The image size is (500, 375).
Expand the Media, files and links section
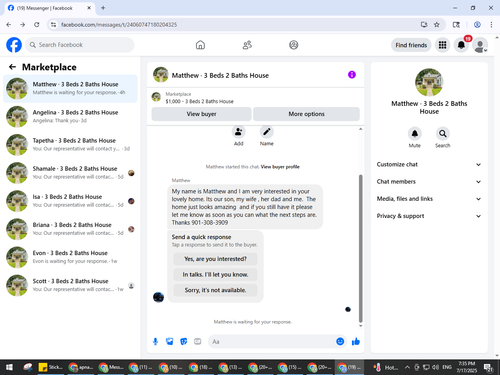click(429, 199)
